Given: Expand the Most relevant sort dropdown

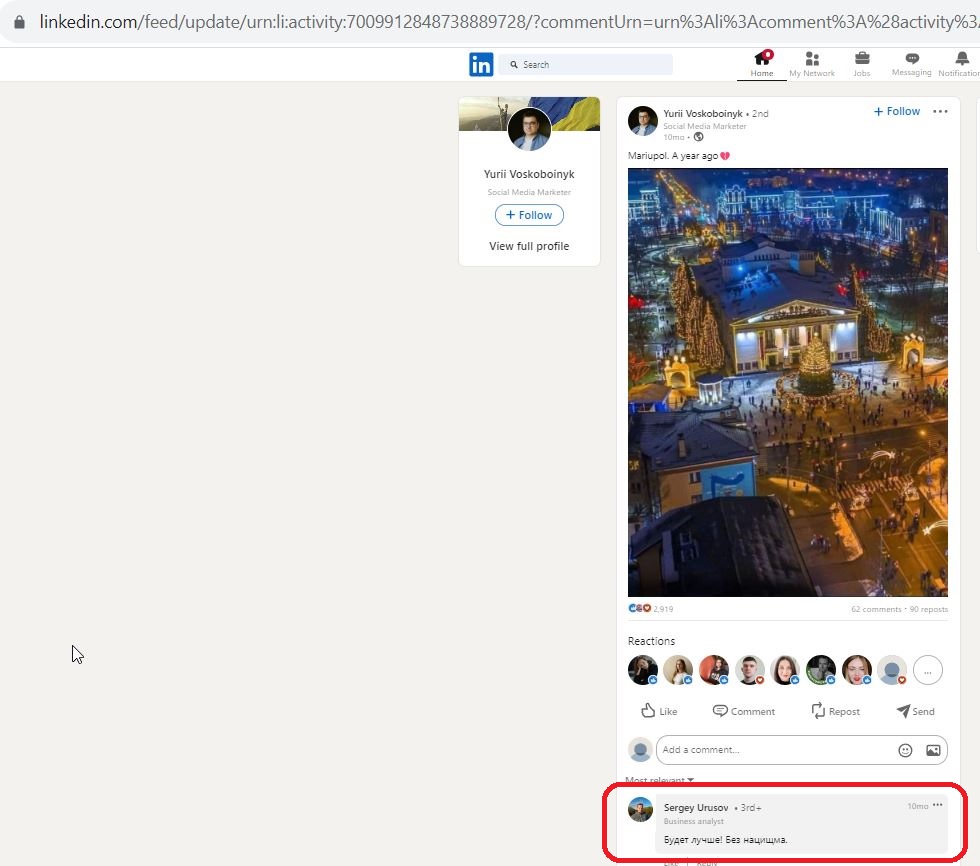Looking at the screenshot, I should 659,780.
